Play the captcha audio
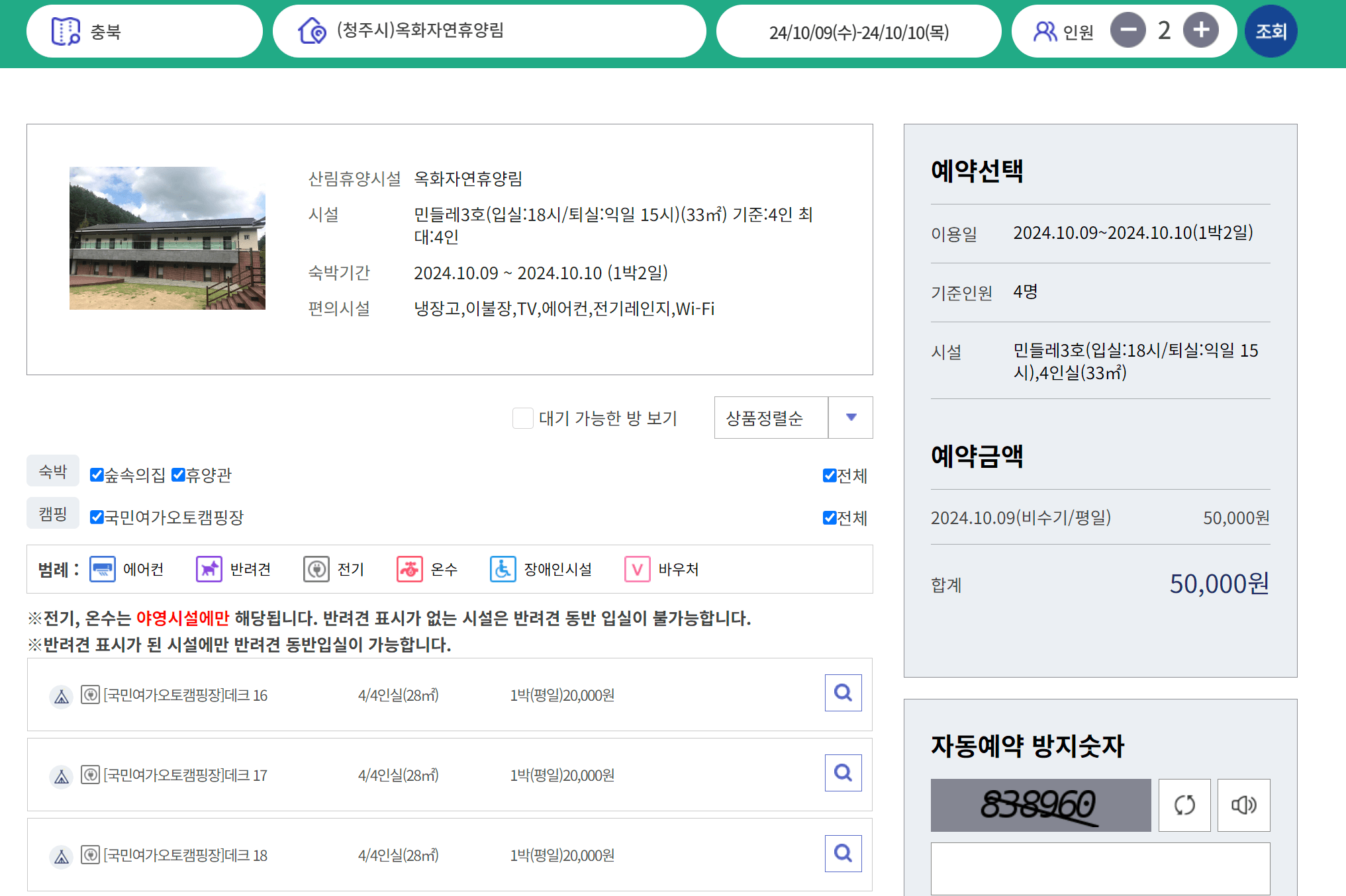Image resolution: width=1346 pixels, height=896 pixels. point(1243,805)
